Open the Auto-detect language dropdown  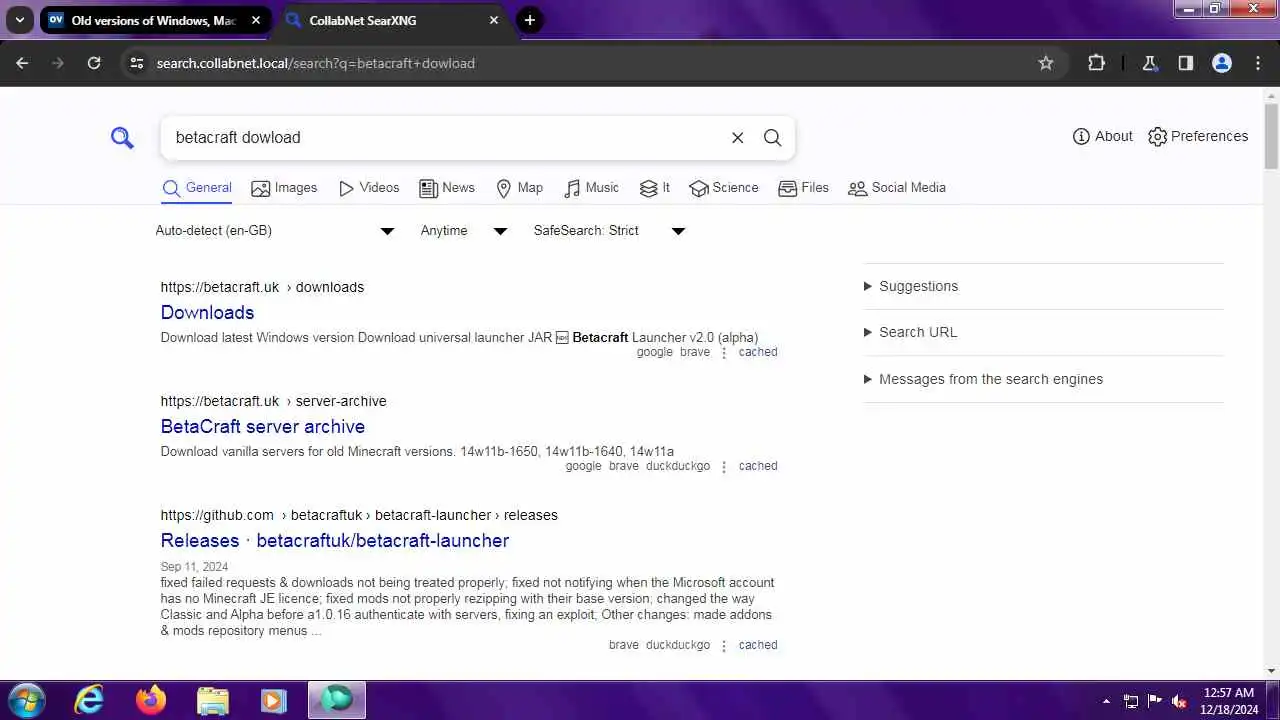(x=275, y=231)
